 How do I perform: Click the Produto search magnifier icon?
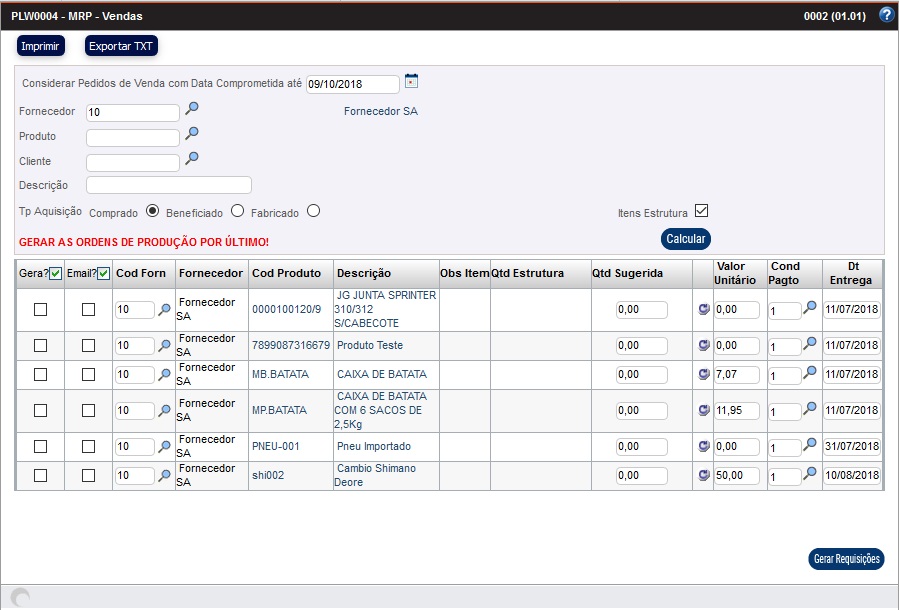click(192, 133)
